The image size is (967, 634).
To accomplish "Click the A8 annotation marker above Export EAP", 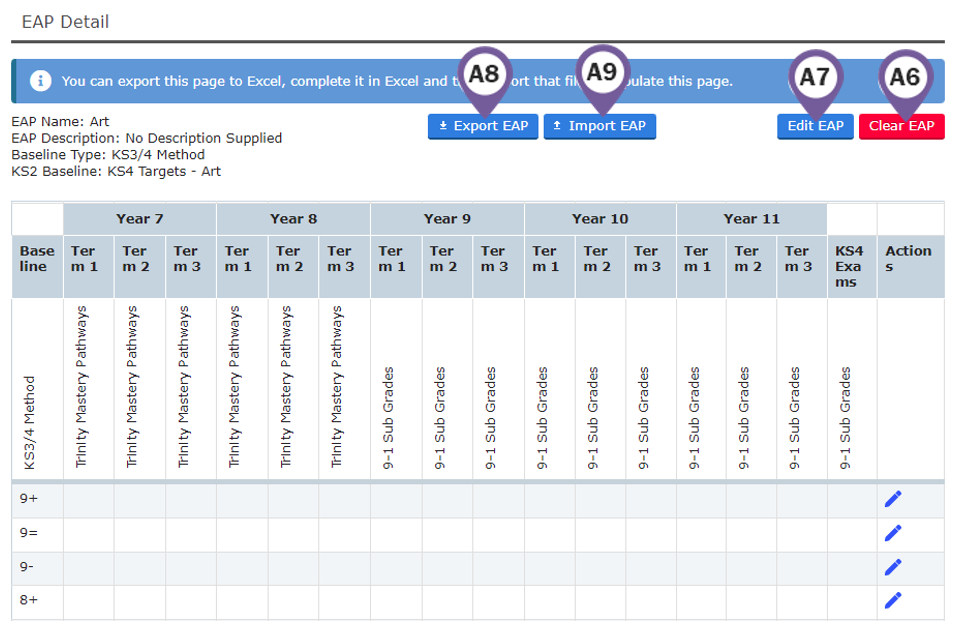I will 484,73.
